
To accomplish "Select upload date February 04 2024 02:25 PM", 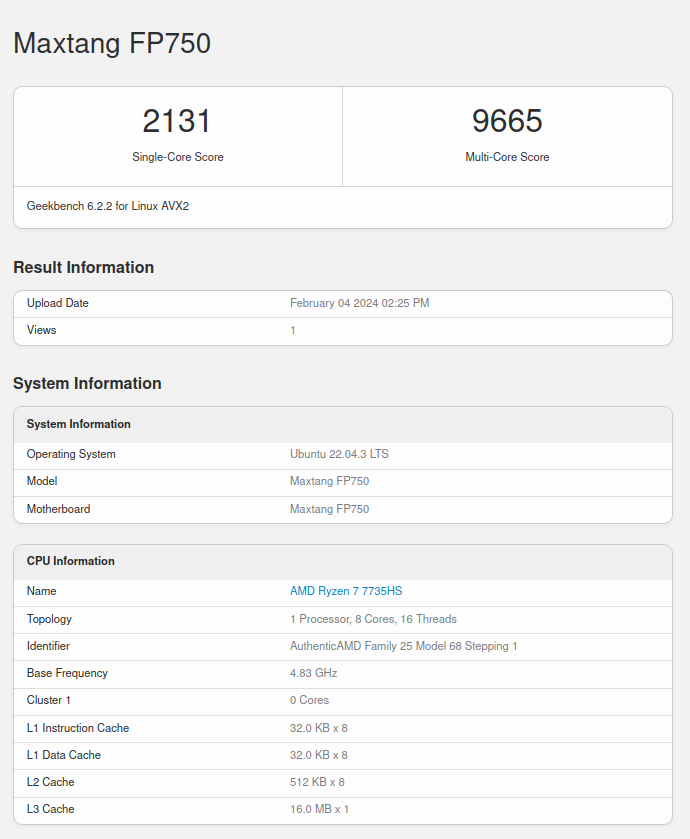I will 359,303.
